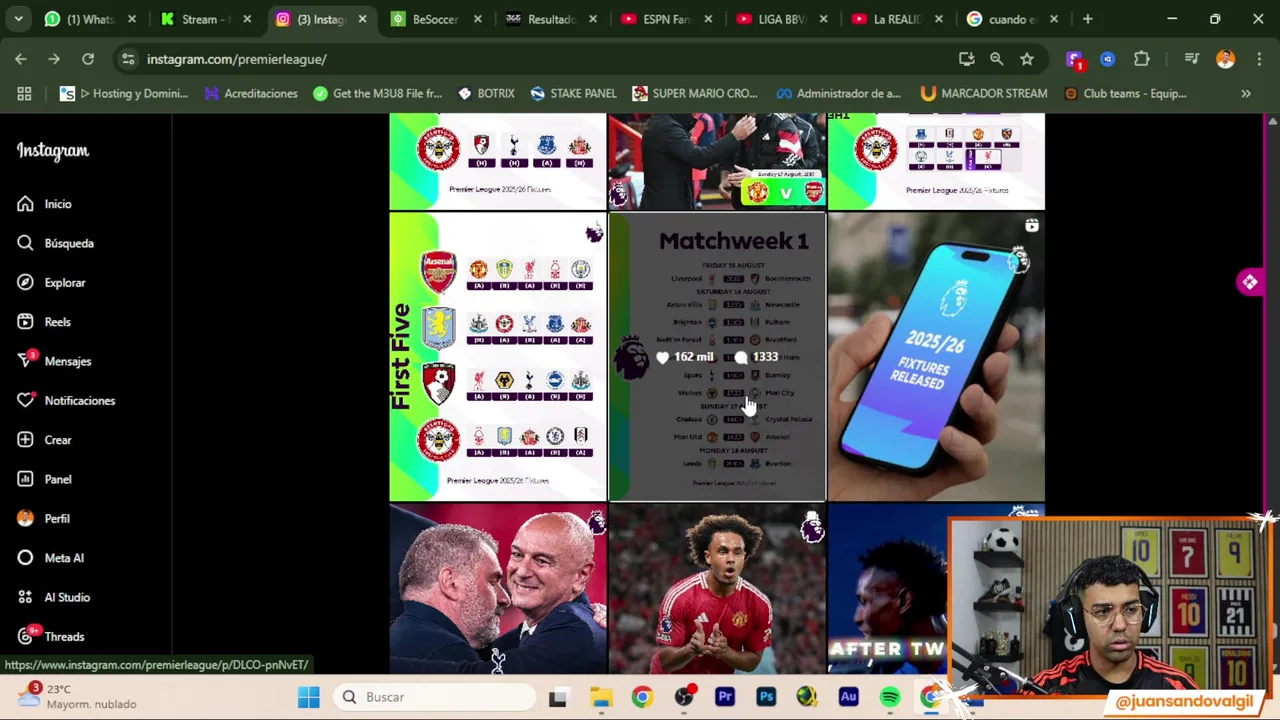Open Búsqueda in the Instagram sidebar
This screenshot has width=1280, height=720.
coord(55,243)
